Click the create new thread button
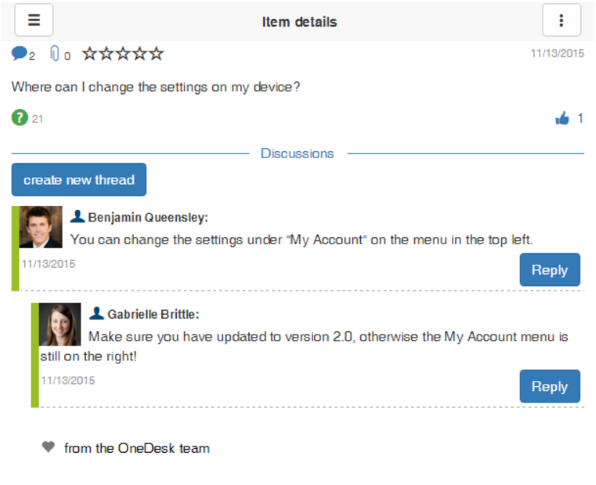Viewport: 596px width, 485px height. click(x=79, y=180)
